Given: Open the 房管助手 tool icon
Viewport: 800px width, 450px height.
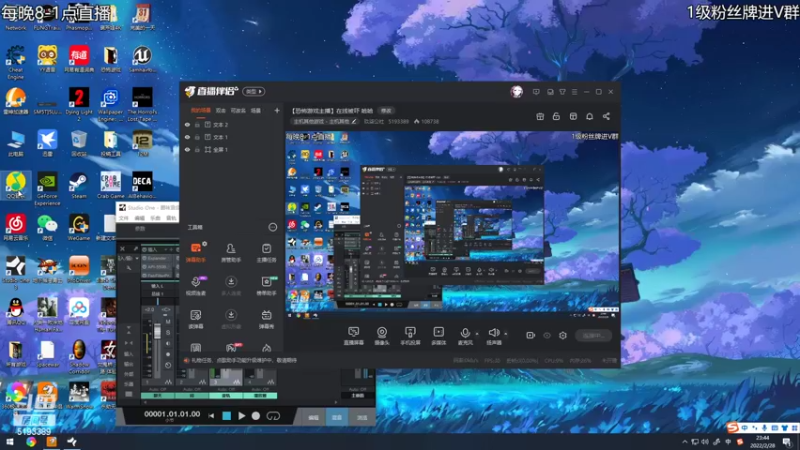Looking at the screenshot, I should [231, 252].
